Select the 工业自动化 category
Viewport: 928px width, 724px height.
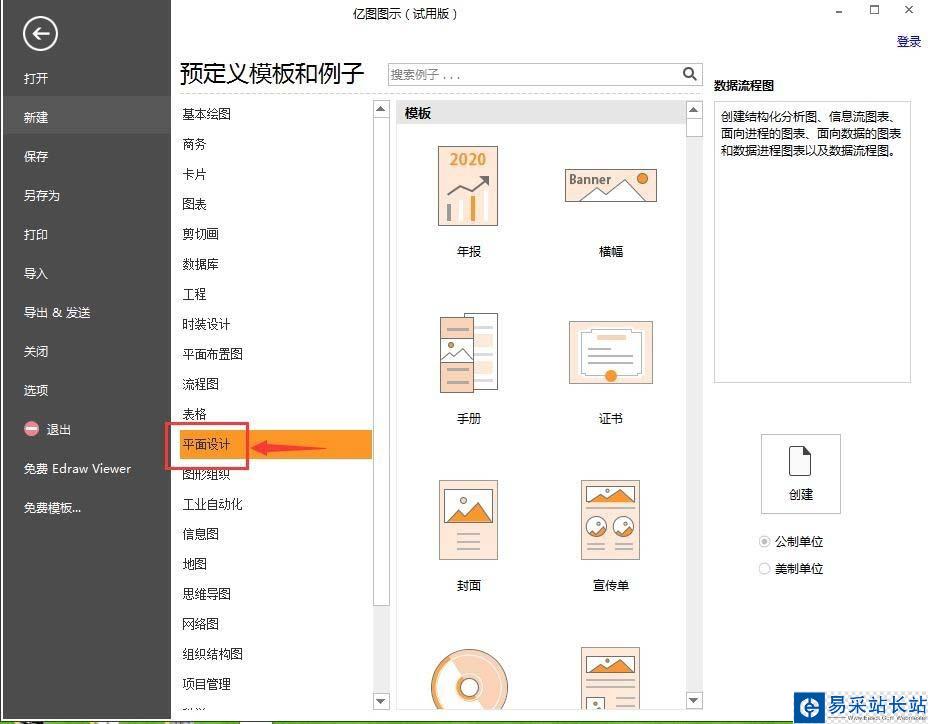212,504
